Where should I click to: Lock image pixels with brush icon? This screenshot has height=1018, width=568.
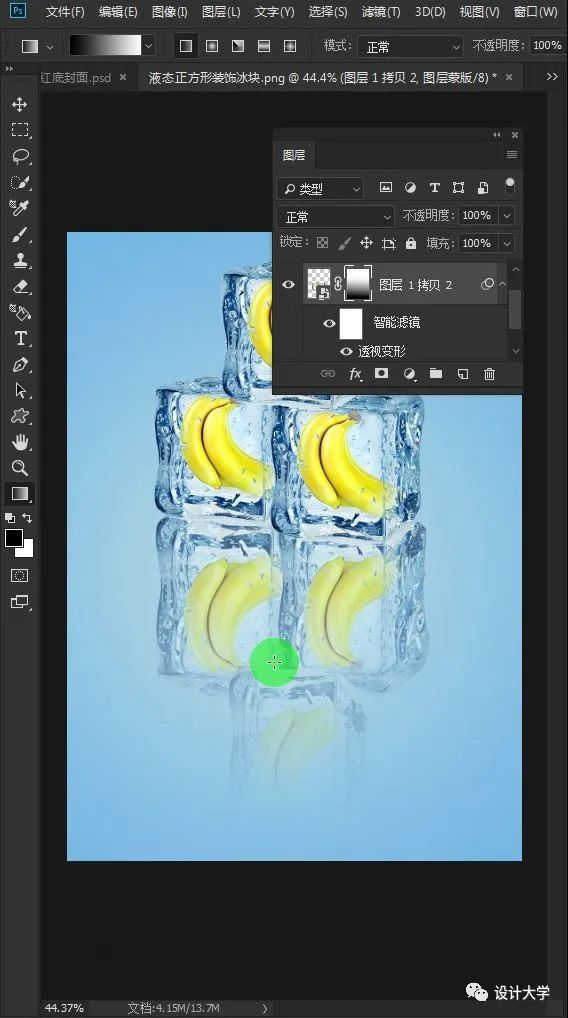345,243
